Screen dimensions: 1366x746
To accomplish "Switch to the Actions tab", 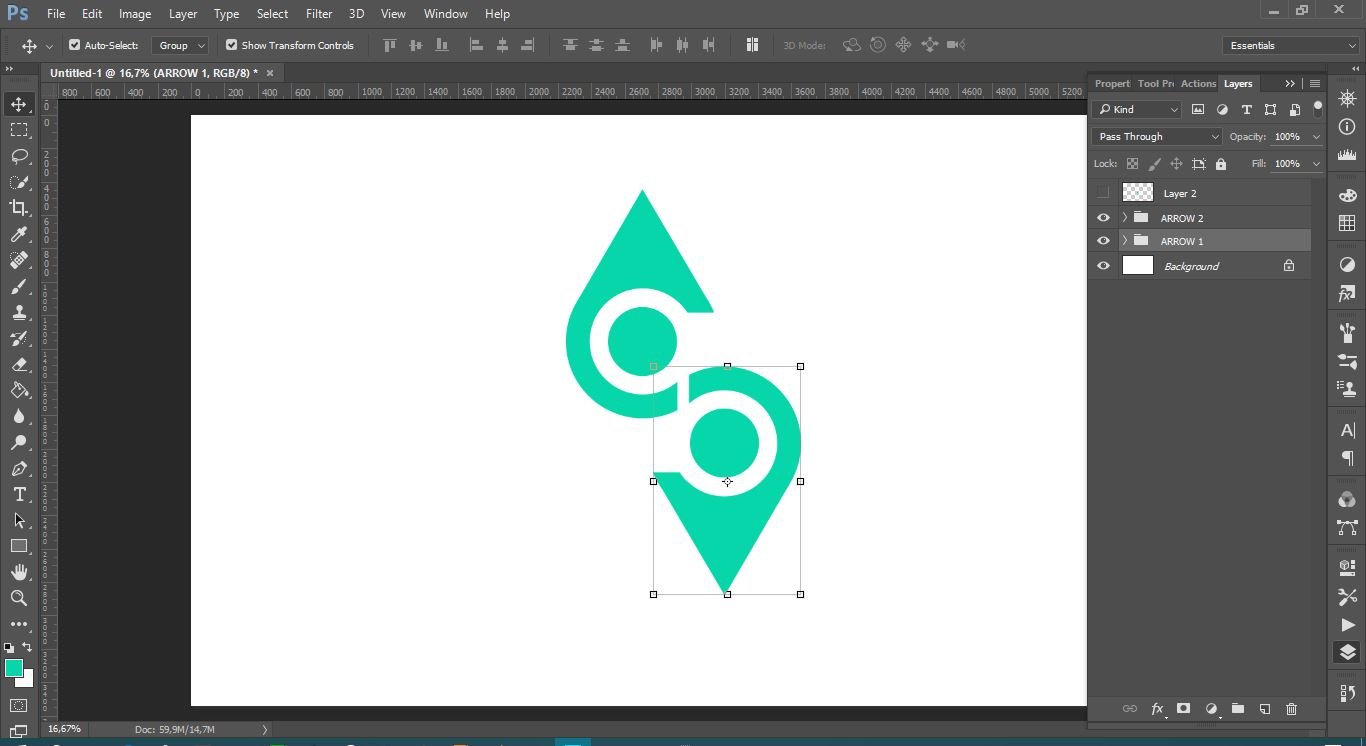I will coord(1198,84).
